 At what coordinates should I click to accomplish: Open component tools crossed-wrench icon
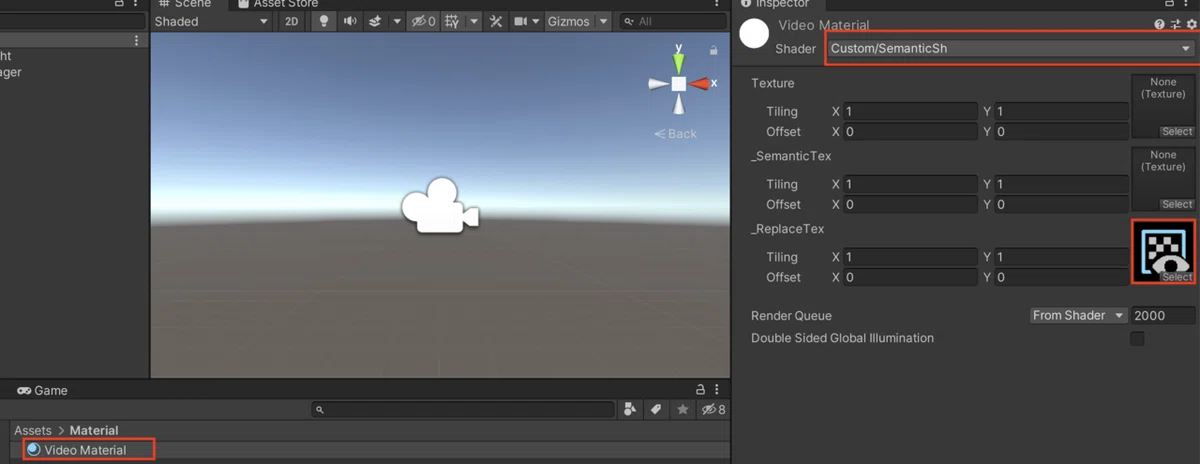[x=496, y=21]
